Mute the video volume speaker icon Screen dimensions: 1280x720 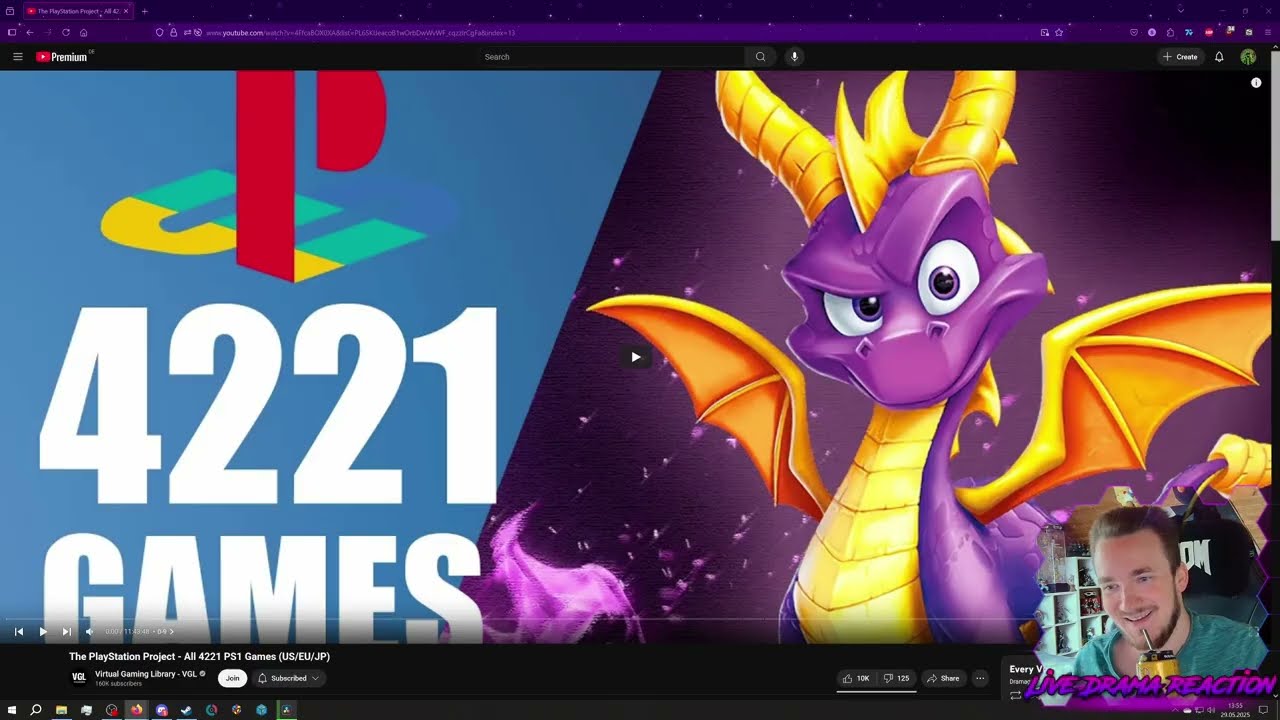click(x=89, y=631)
